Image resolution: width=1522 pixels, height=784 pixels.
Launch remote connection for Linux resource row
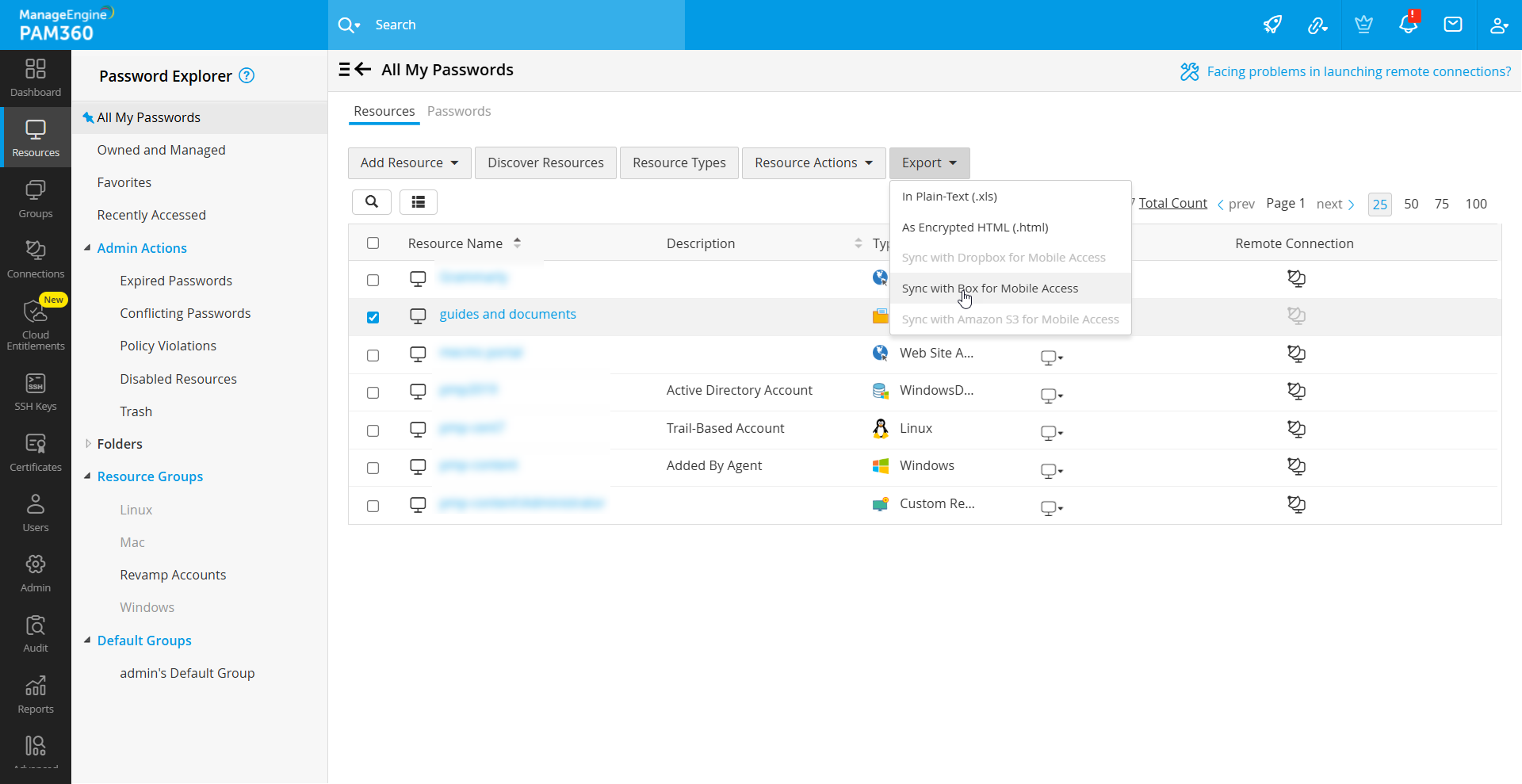pos(1296,429)
